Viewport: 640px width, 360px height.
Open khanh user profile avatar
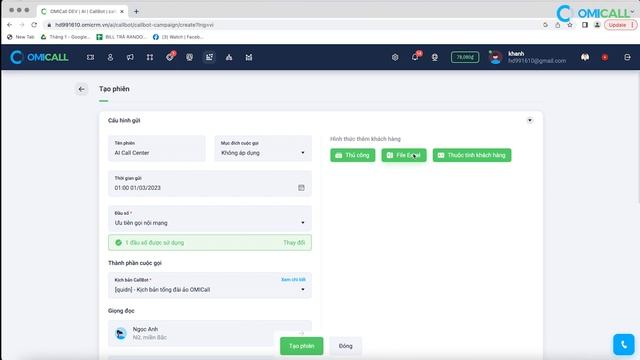(495, 57)
